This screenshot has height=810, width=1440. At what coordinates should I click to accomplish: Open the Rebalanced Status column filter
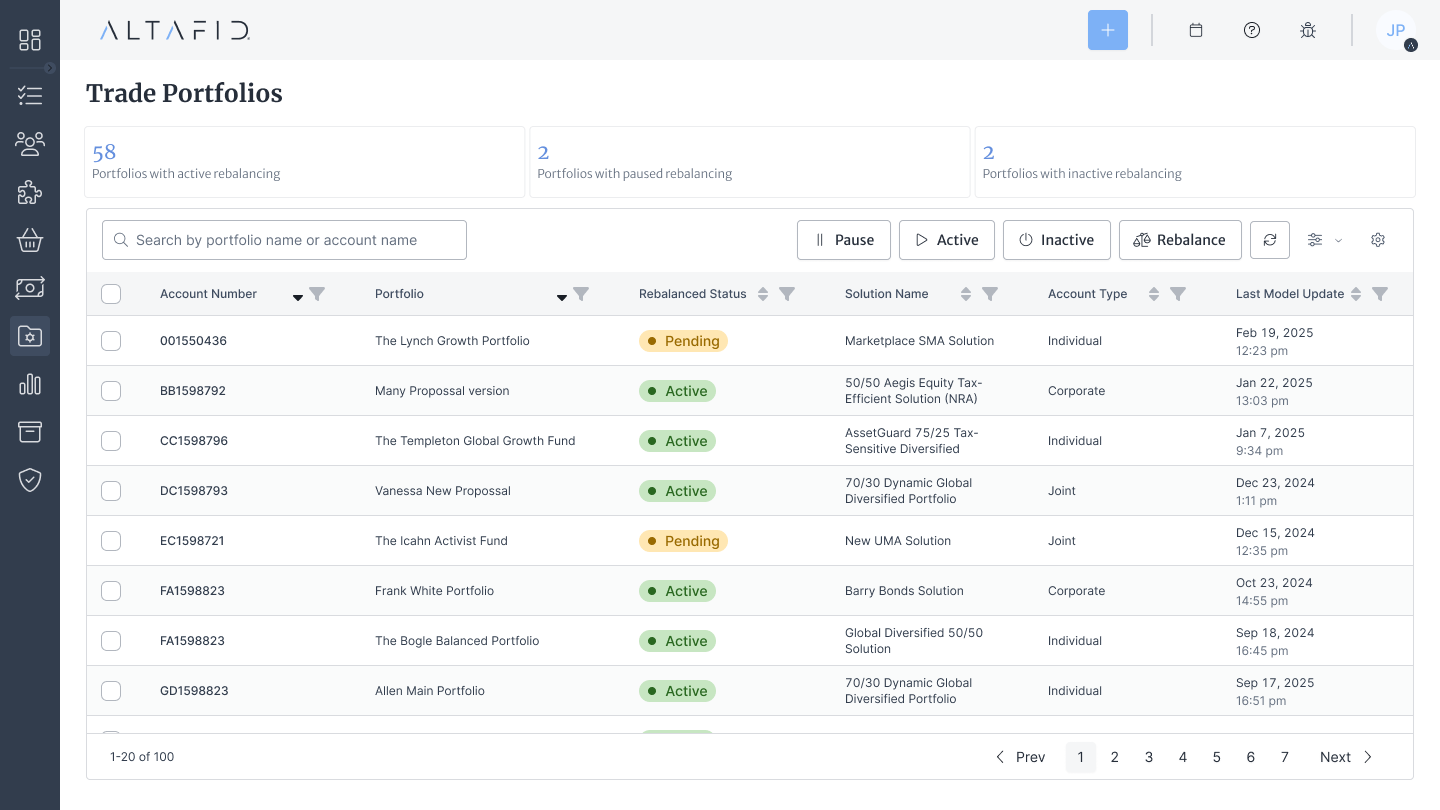click(x=787, y=294)
